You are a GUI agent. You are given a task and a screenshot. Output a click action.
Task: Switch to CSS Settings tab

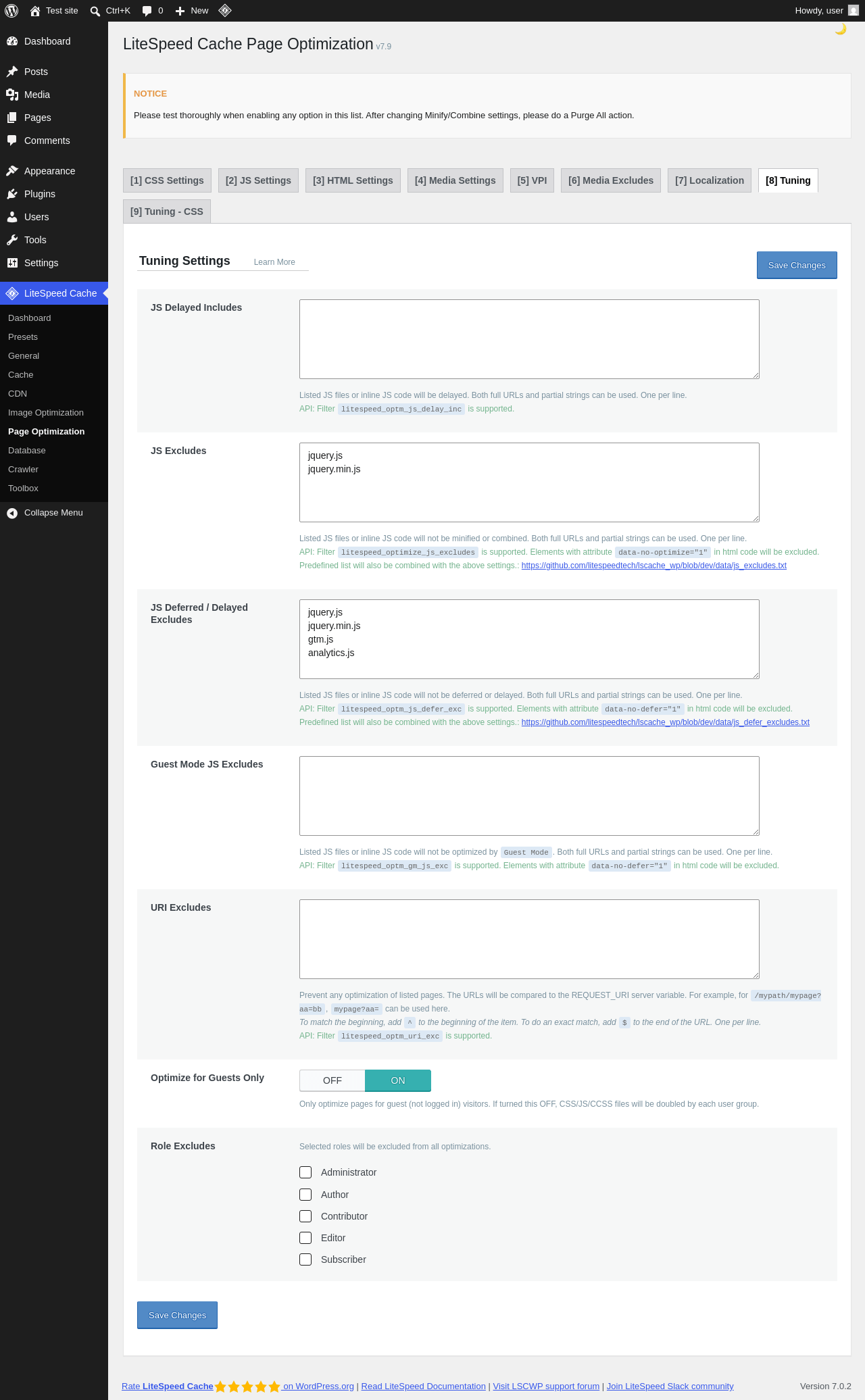coord(167,180)
